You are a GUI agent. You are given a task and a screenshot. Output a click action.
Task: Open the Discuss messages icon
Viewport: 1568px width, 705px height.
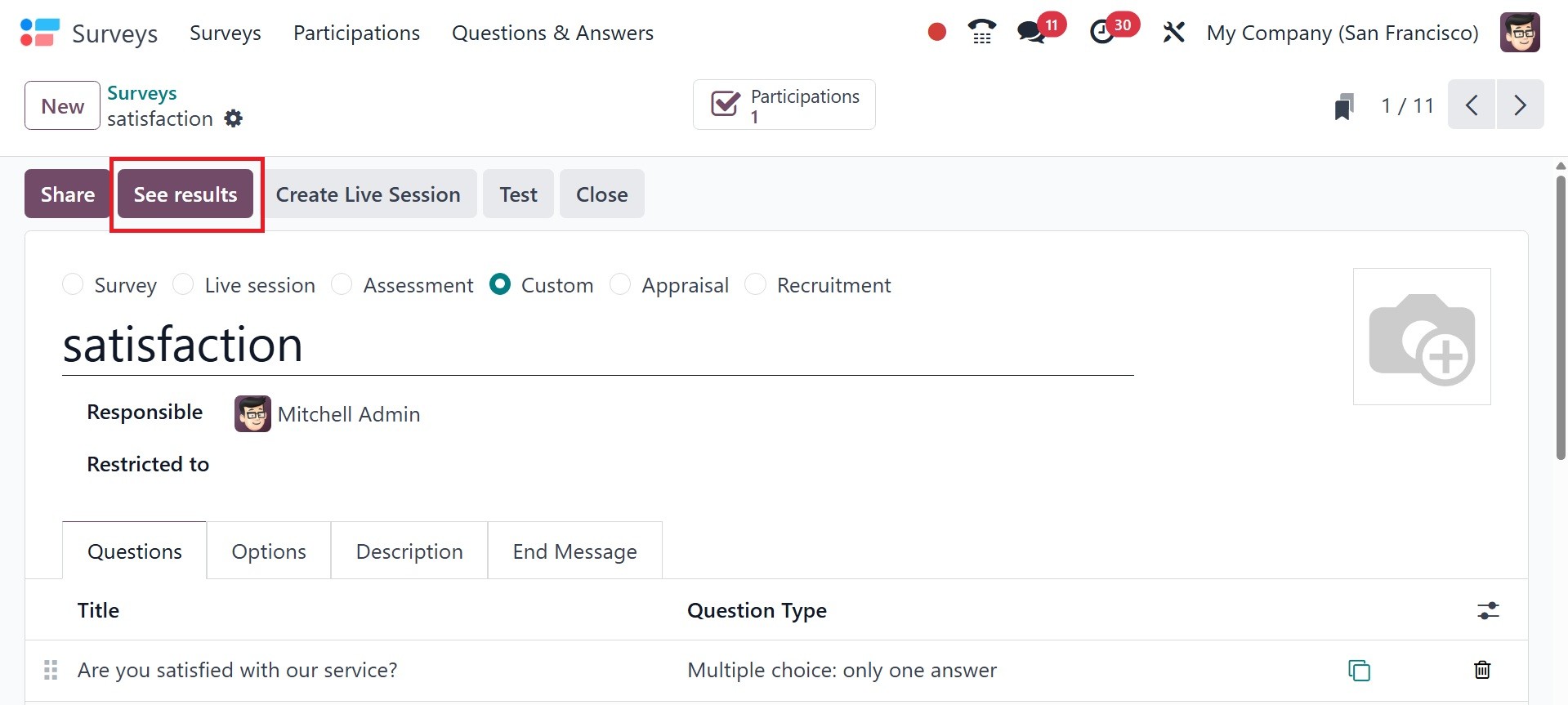tap(1031, 33)
